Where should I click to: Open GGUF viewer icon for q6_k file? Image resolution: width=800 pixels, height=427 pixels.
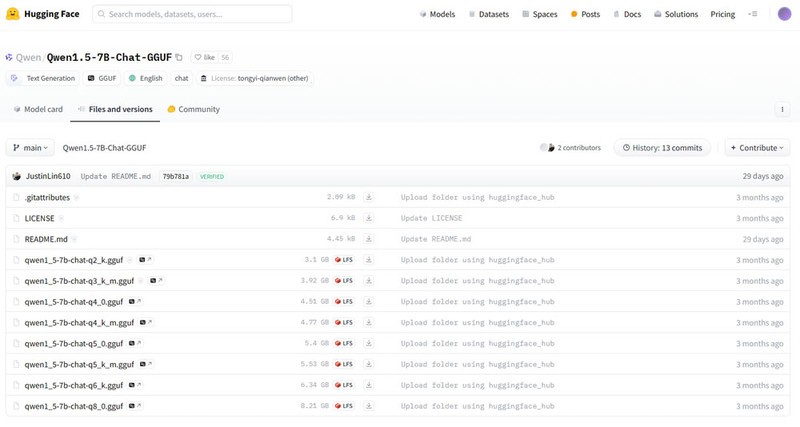tap(135, 385)
